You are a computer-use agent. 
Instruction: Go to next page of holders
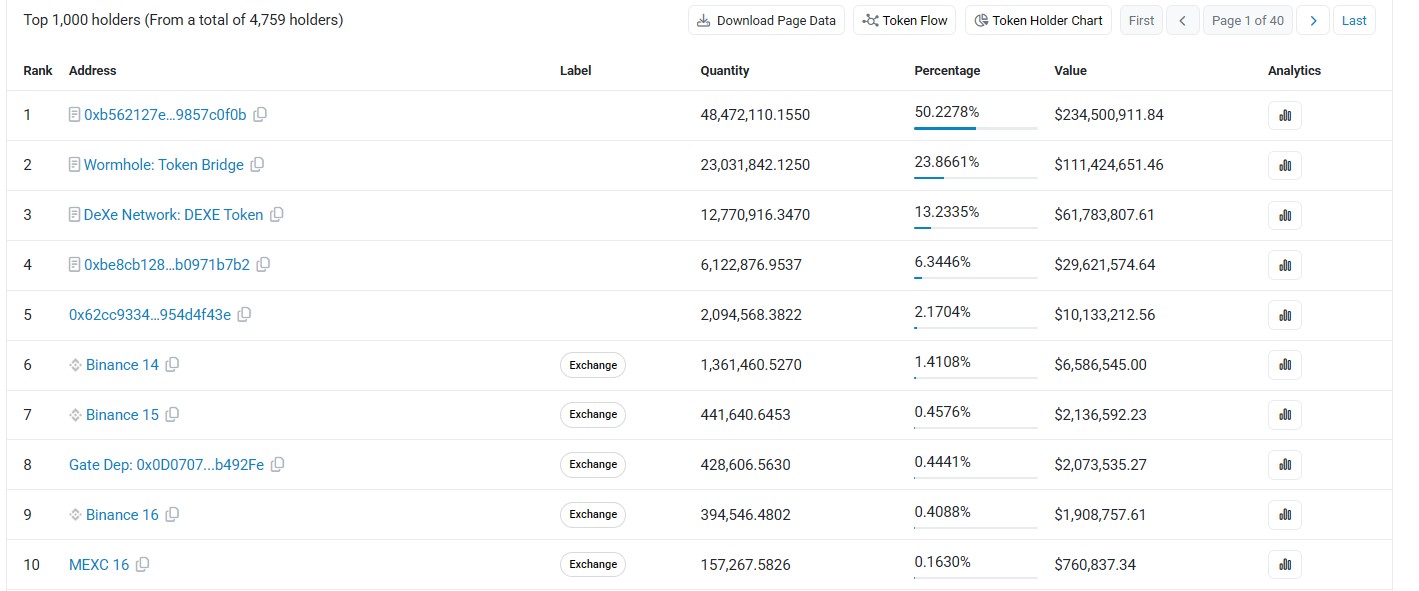point(1313,20)
